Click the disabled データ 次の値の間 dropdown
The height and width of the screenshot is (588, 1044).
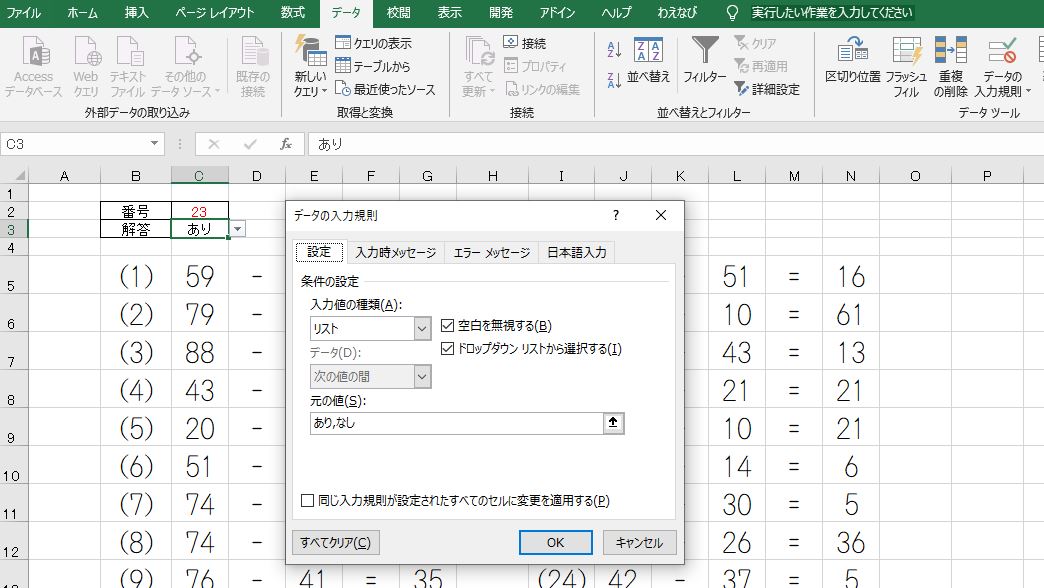click(371, 376)
